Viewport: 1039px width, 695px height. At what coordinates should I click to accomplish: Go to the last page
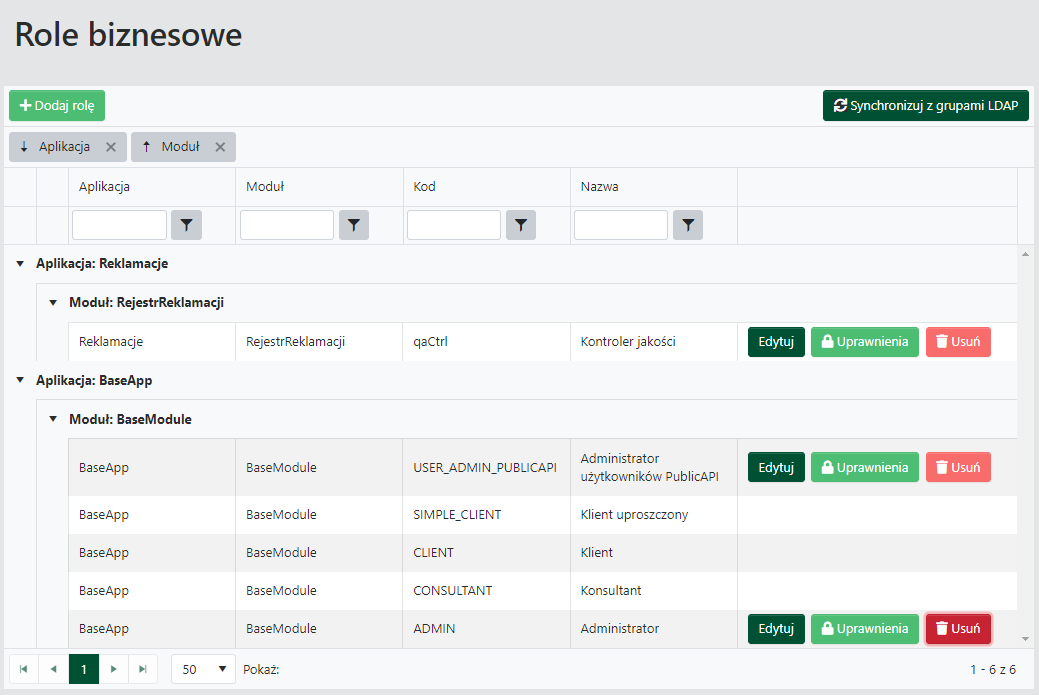pos(142,669)
